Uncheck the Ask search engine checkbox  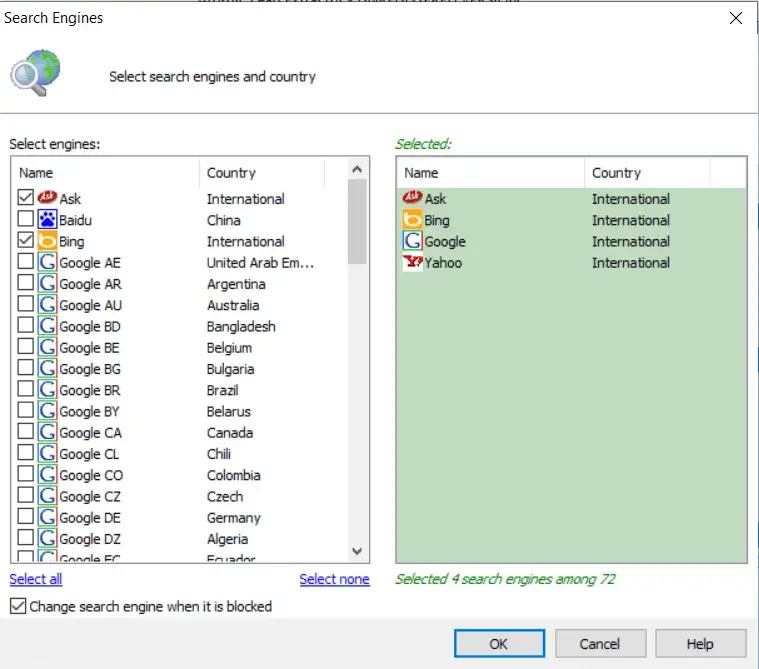click(25, 197)
